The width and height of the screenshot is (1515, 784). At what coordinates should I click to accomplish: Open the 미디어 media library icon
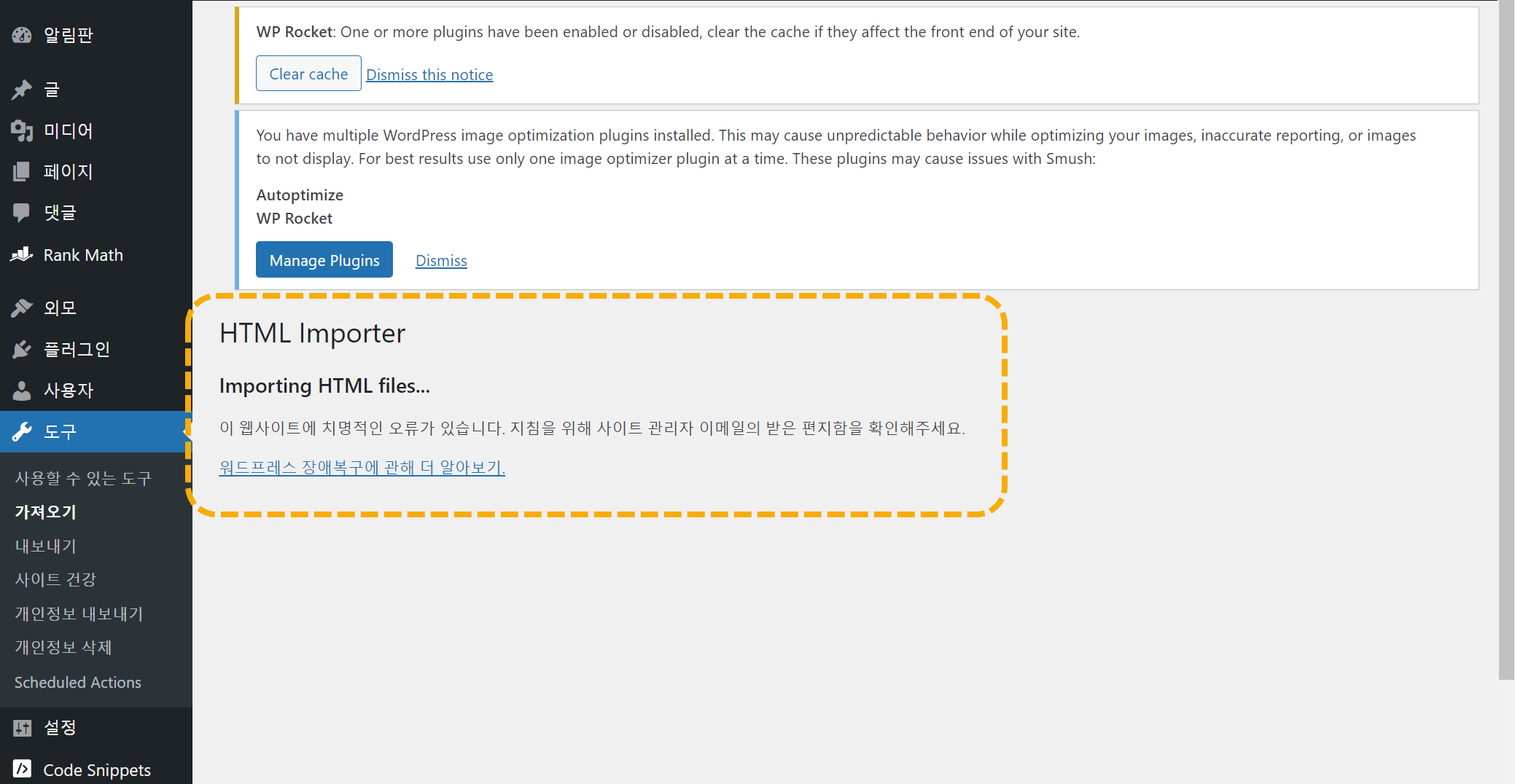click(x=22, y=131)
